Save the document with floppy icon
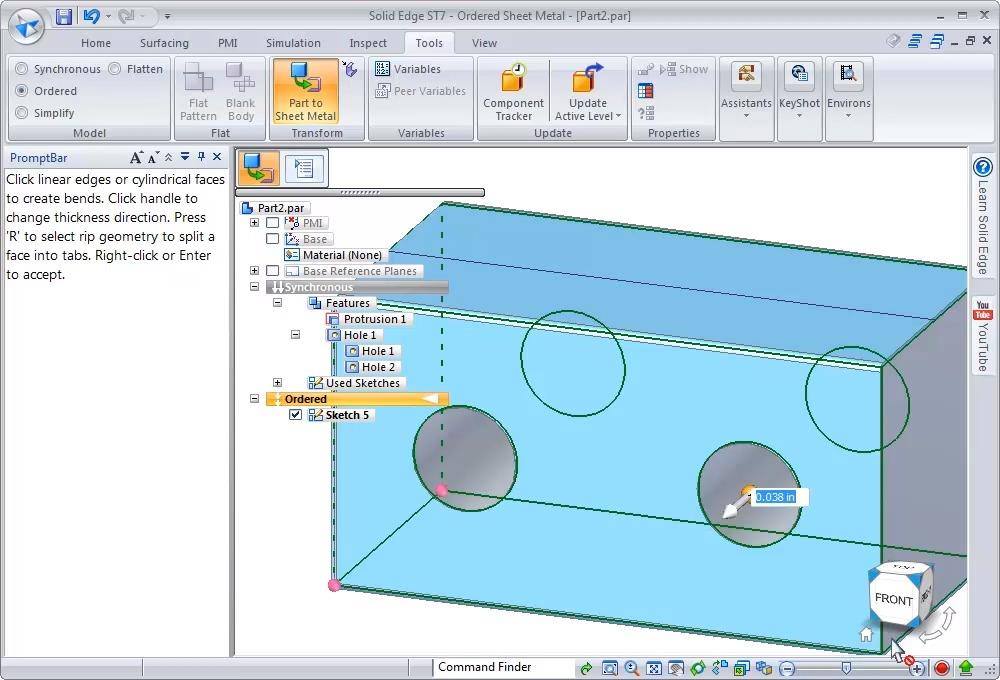This screenshot has width=1000, height=680. 63,17
